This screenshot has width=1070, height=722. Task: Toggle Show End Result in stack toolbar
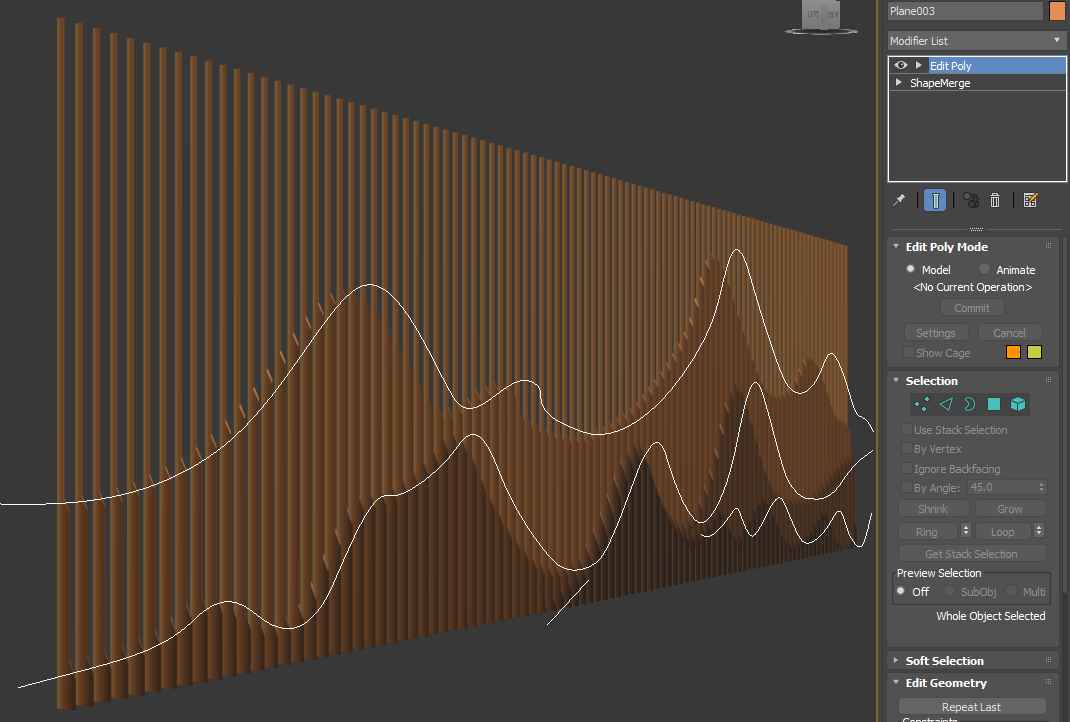[x=936, y=200]
